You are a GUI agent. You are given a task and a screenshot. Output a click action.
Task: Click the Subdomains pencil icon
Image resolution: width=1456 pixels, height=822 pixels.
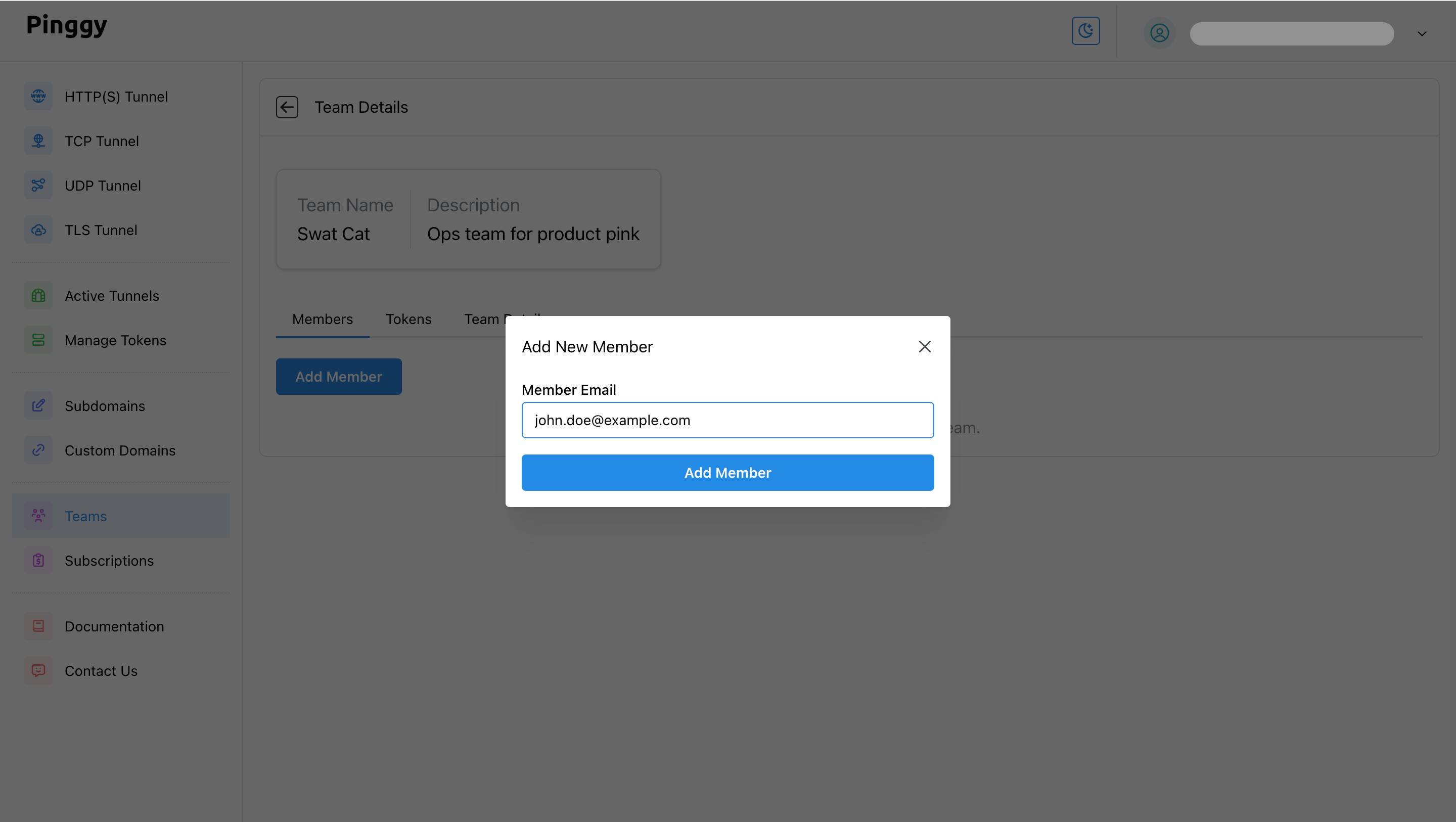coord(38,406)
